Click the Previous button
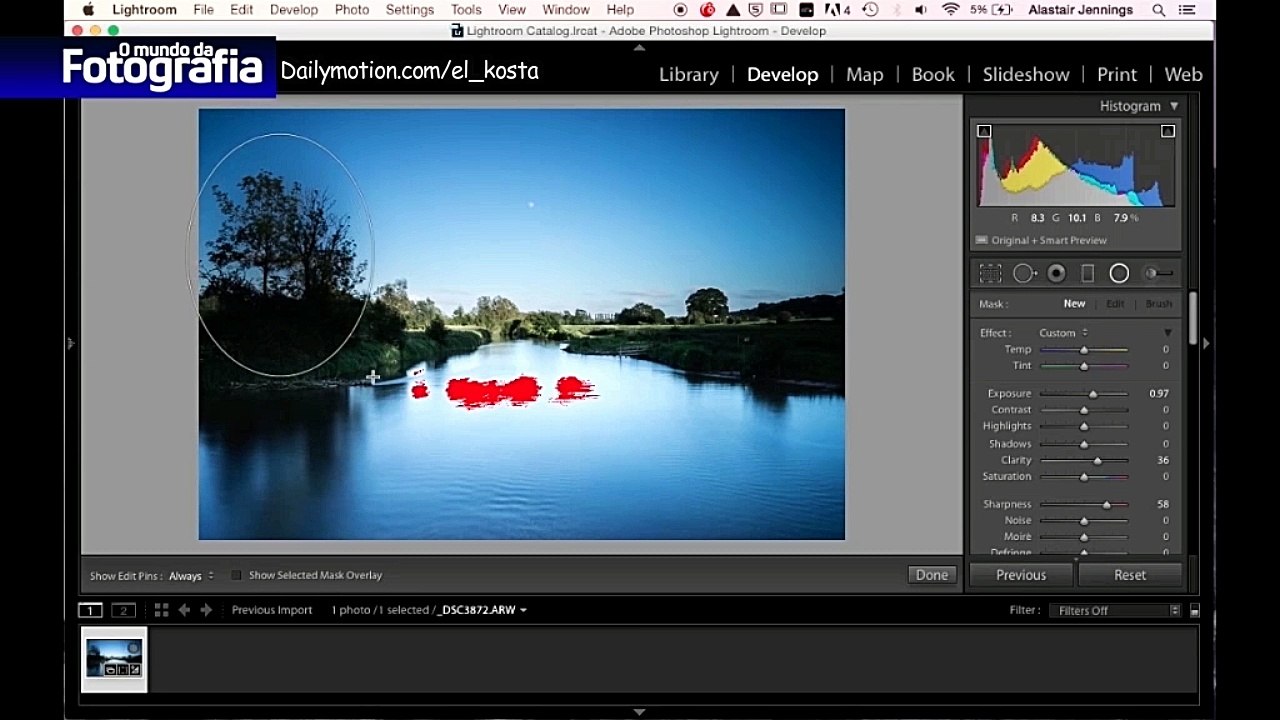The width and height of the screenshot is (1280, 720). click(1021, 575)
